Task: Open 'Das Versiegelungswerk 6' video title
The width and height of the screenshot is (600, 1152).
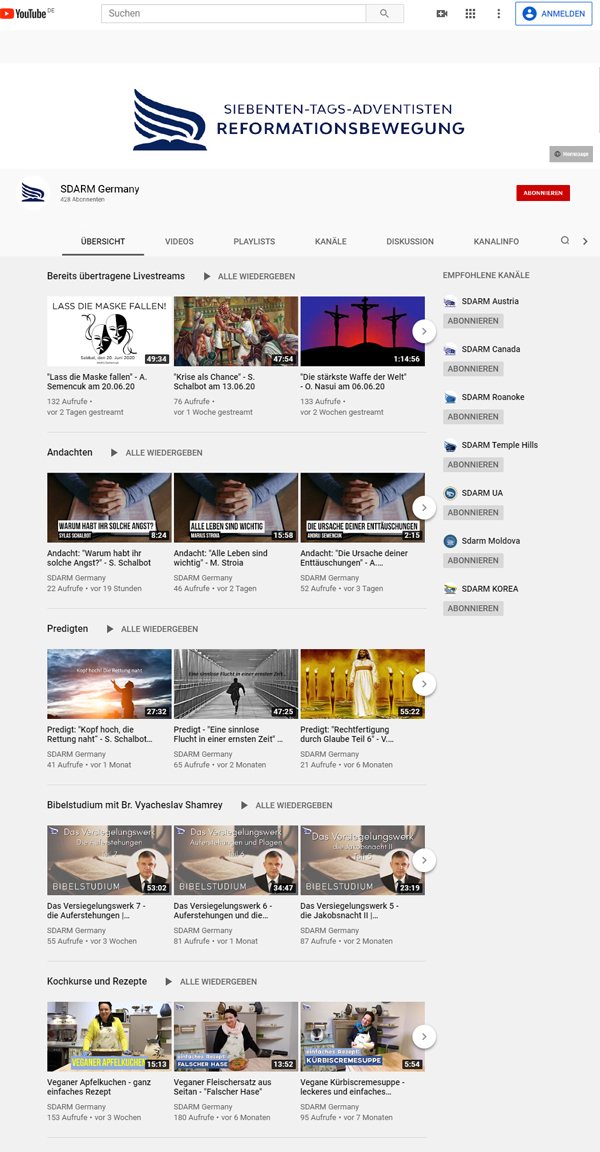Action: pos(223,911)
